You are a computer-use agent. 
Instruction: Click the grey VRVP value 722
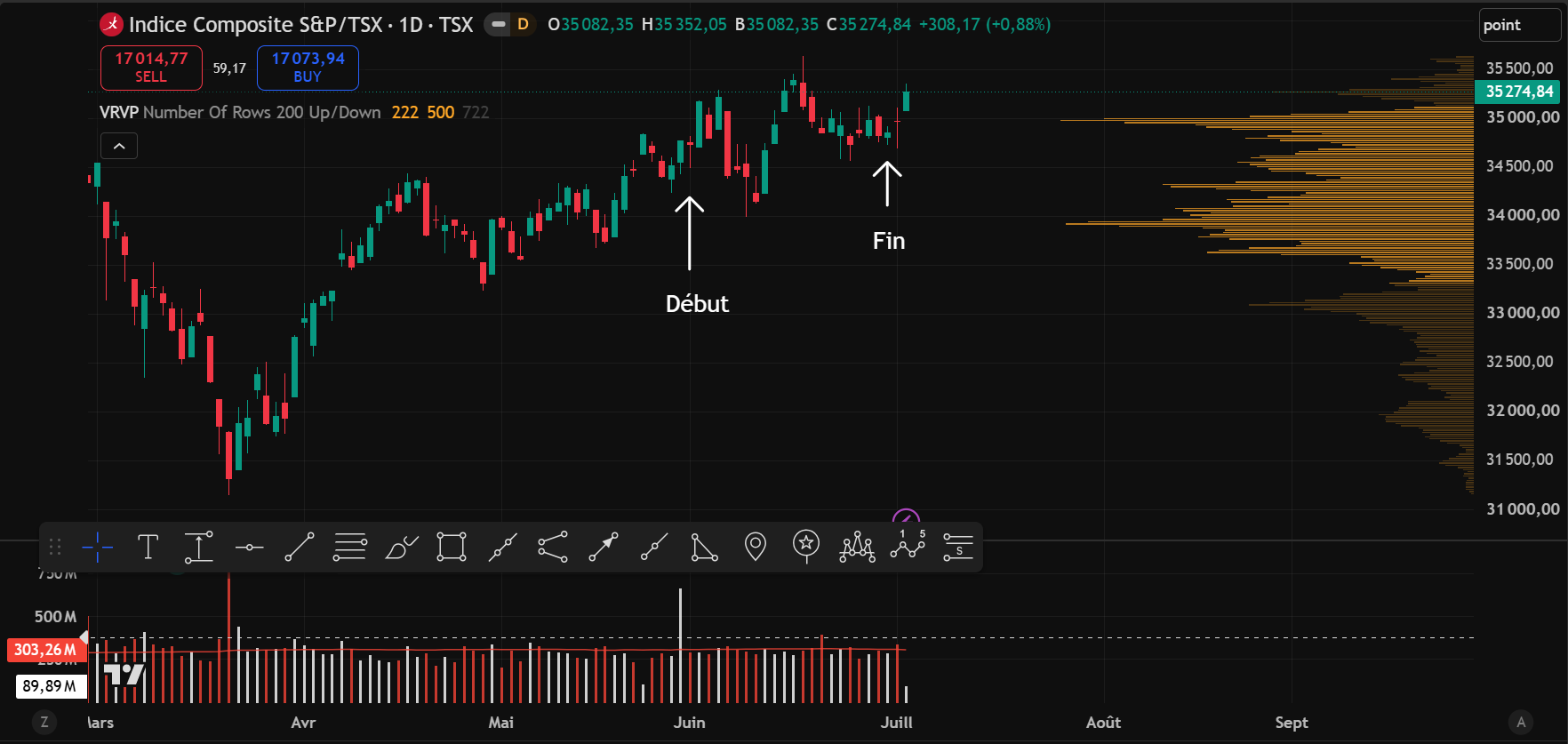[476, 112]
